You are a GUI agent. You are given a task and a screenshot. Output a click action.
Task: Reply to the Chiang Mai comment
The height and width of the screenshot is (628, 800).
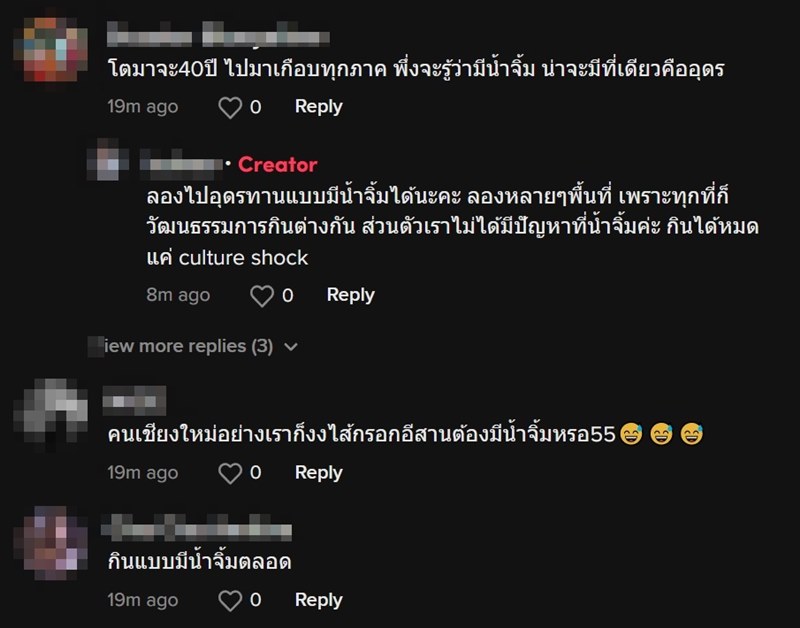(x=318, y=472)
